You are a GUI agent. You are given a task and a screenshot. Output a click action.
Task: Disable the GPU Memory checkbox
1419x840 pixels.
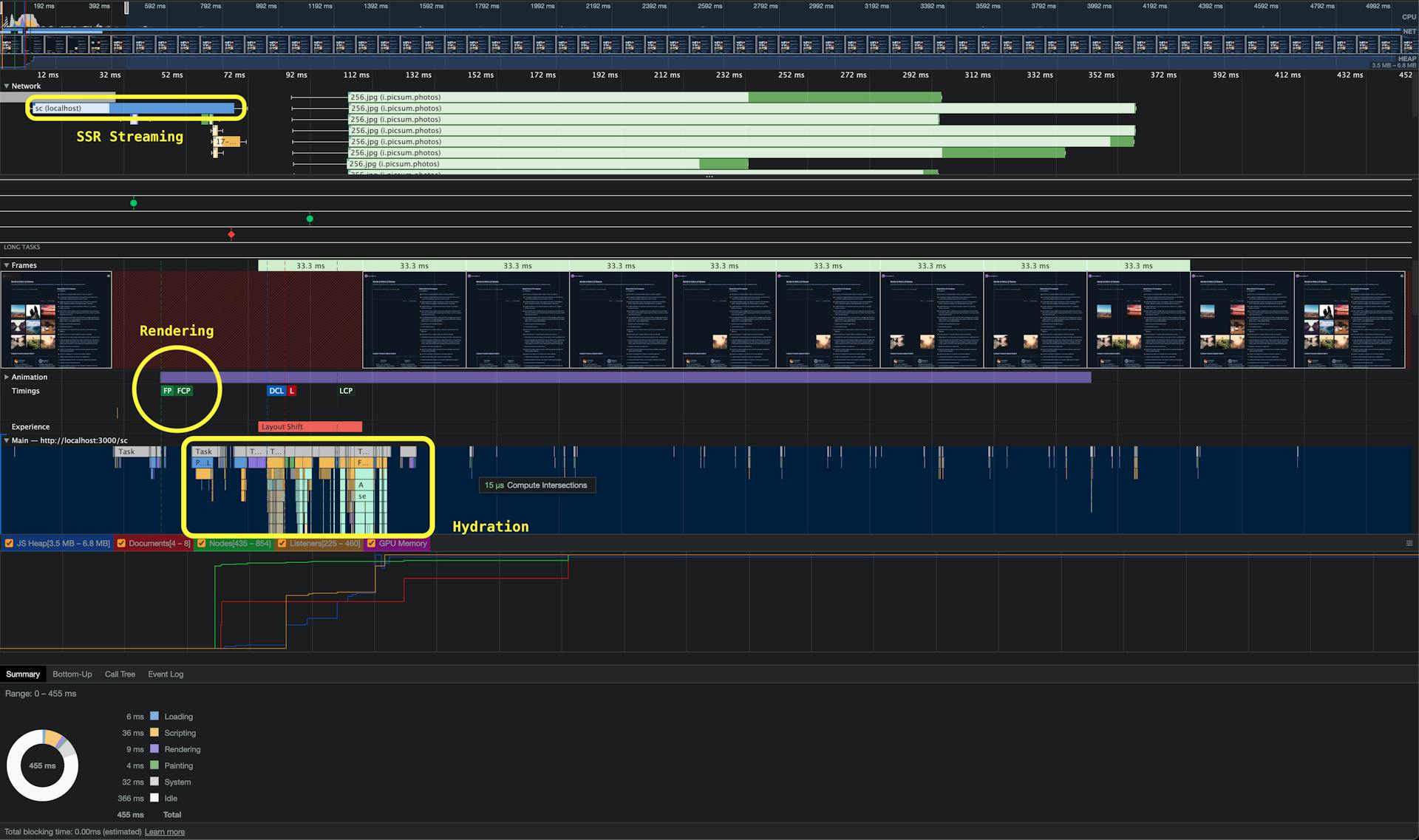(371, 544)
